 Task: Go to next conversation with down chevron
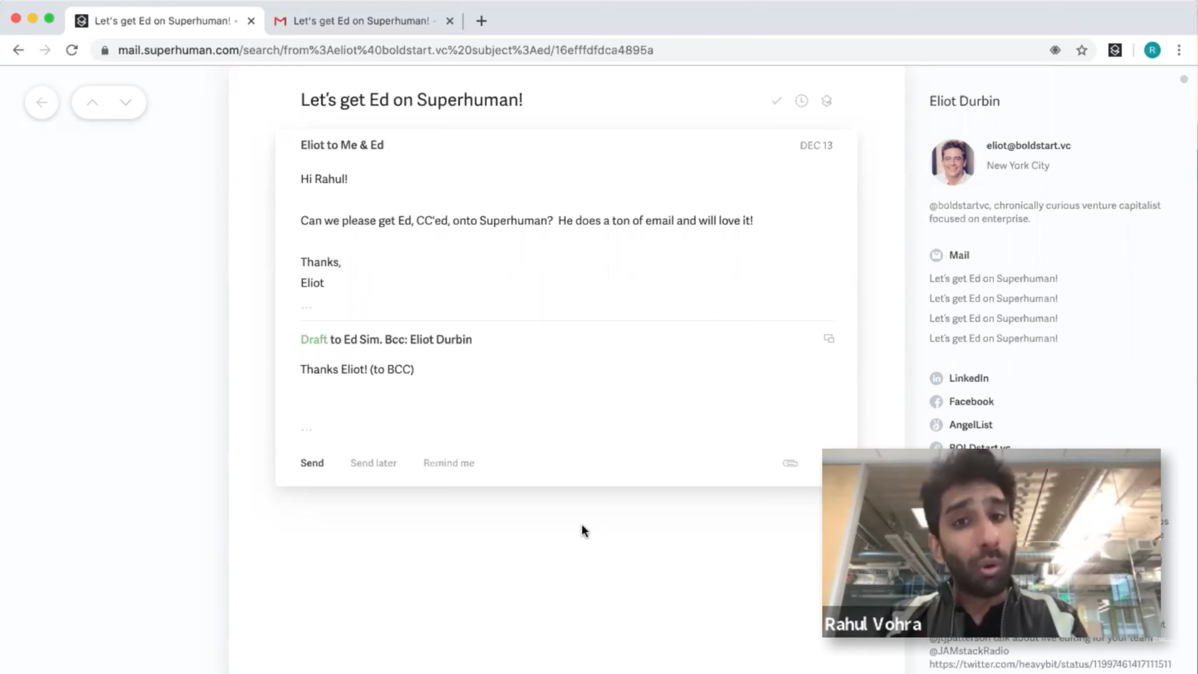(125, 102)
